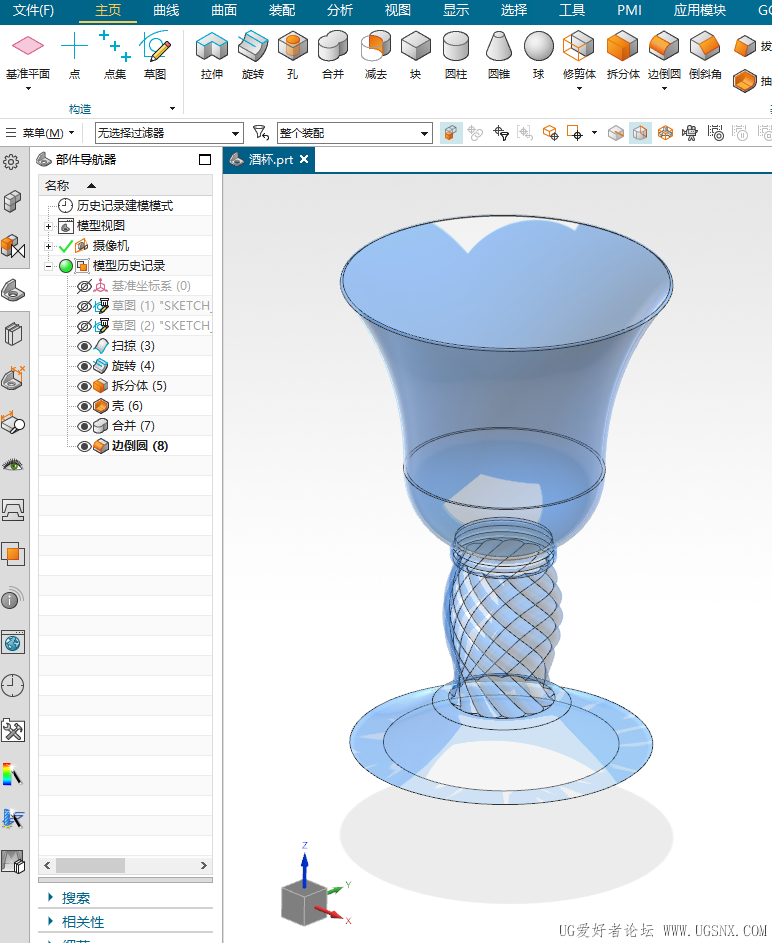772x943 pixels.
Task: Click the navigator horizontal scrollbar
Action: [90, 865]
